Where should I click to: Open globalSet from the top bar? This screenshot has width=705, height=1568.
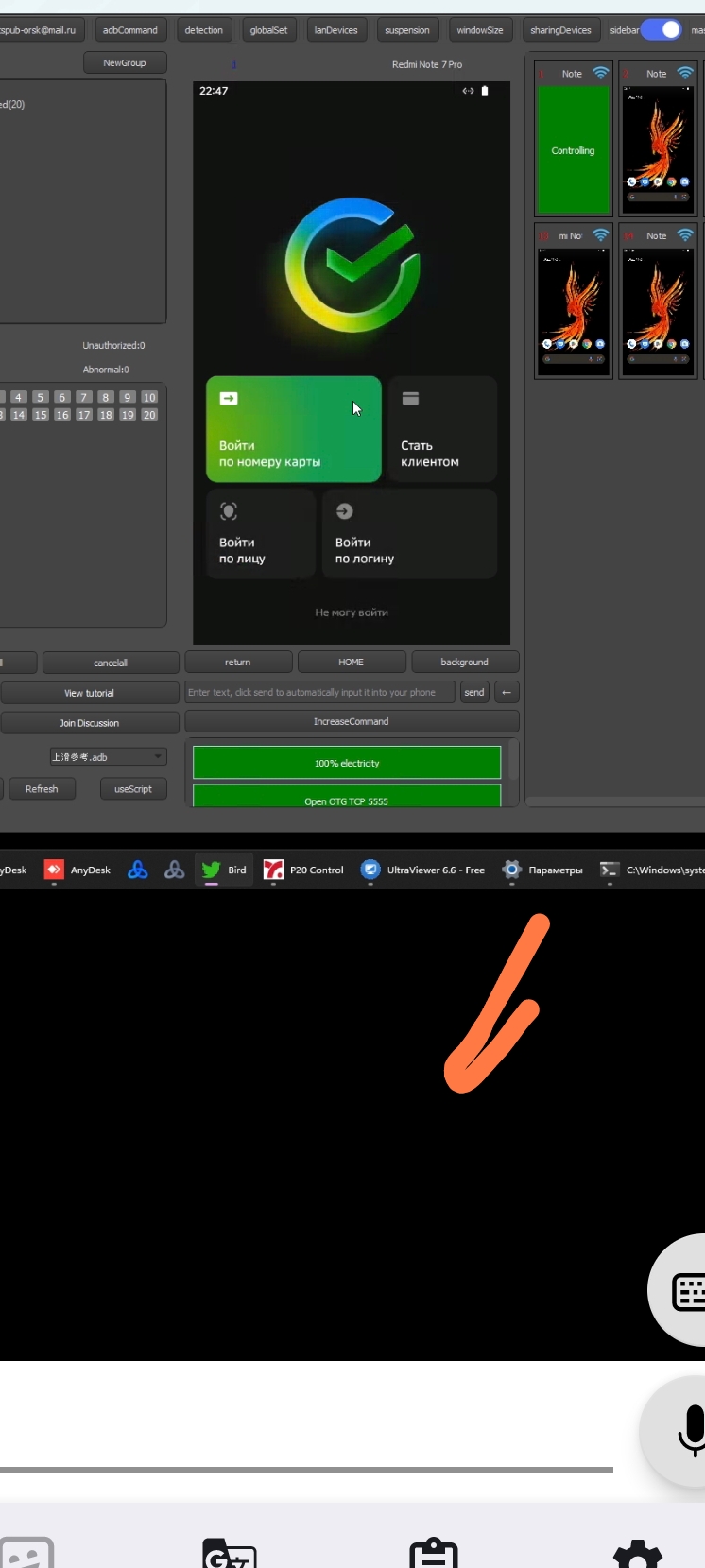point(268,30)
